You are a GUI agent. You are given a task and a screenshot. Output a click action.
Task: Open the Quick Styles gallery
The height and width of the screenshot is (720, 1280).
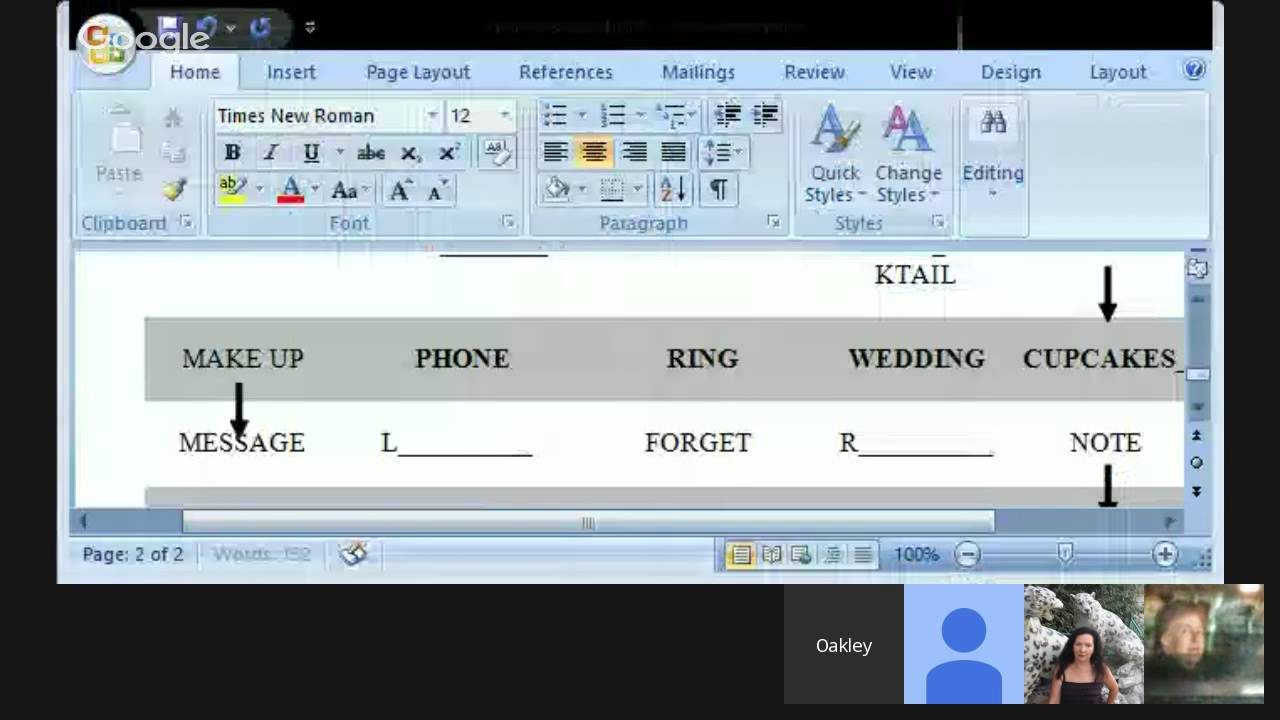coord(834,155)
